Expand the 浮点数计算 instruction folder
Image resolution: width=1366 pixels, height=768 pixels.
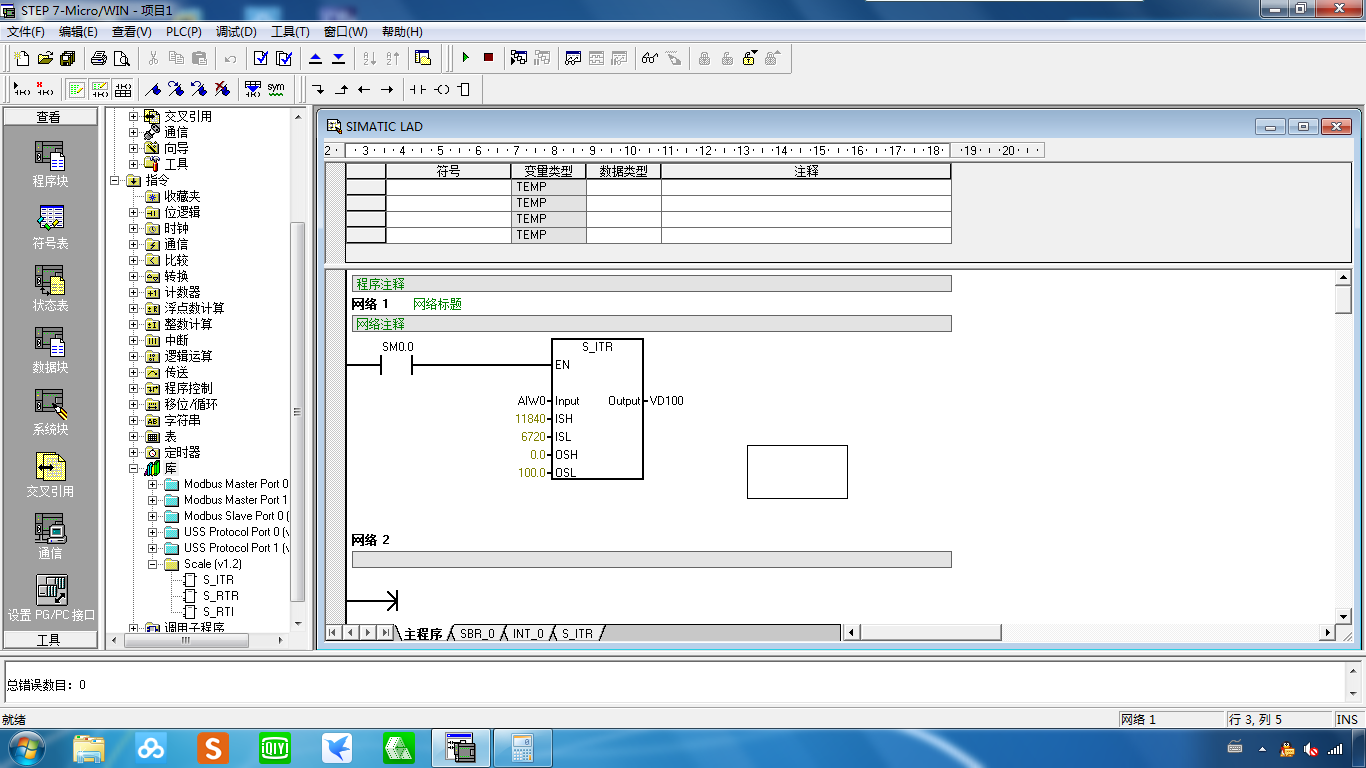tap(134, 308)
